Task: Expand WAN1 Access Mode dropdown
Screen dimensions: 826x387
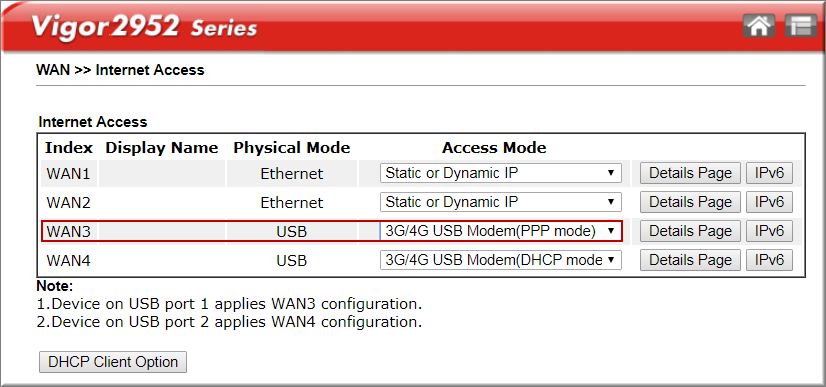Action: (500, 173)
